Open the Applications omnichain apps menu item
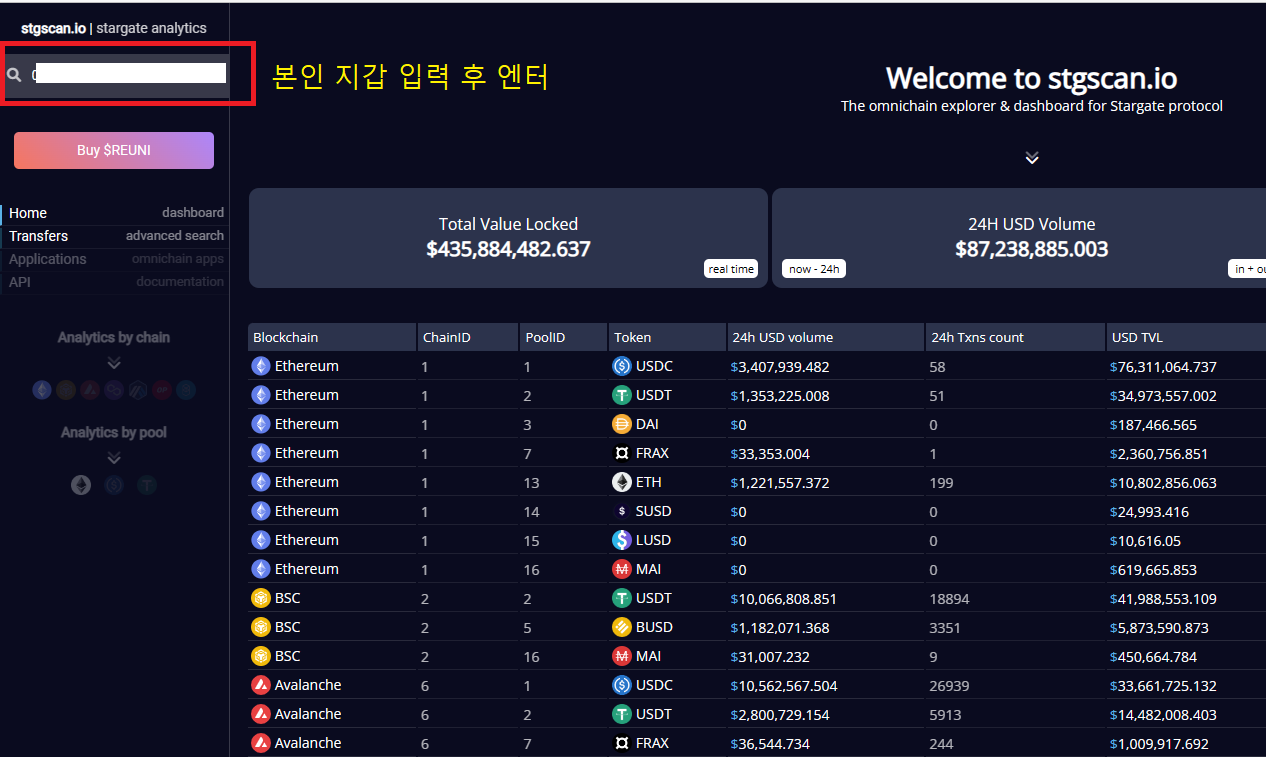This screenshot has height=757, width=1266. 115,259
